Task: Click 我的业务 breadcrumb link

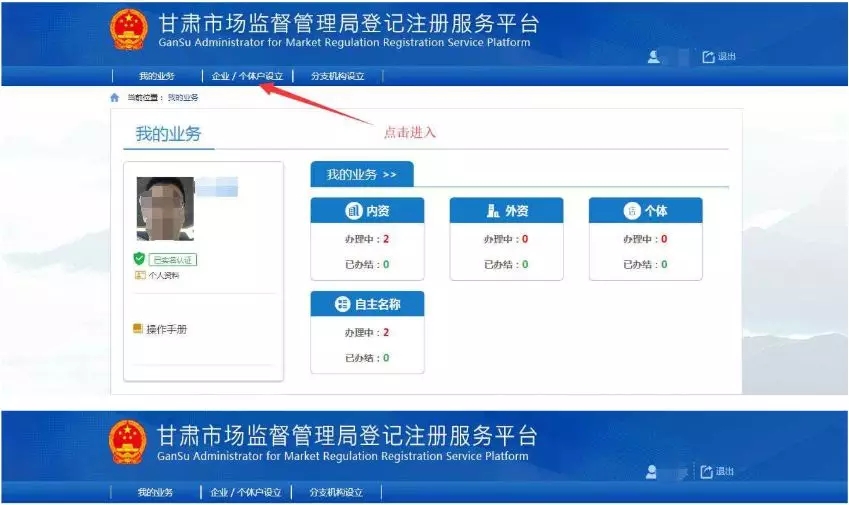Action: pos(183,97)
